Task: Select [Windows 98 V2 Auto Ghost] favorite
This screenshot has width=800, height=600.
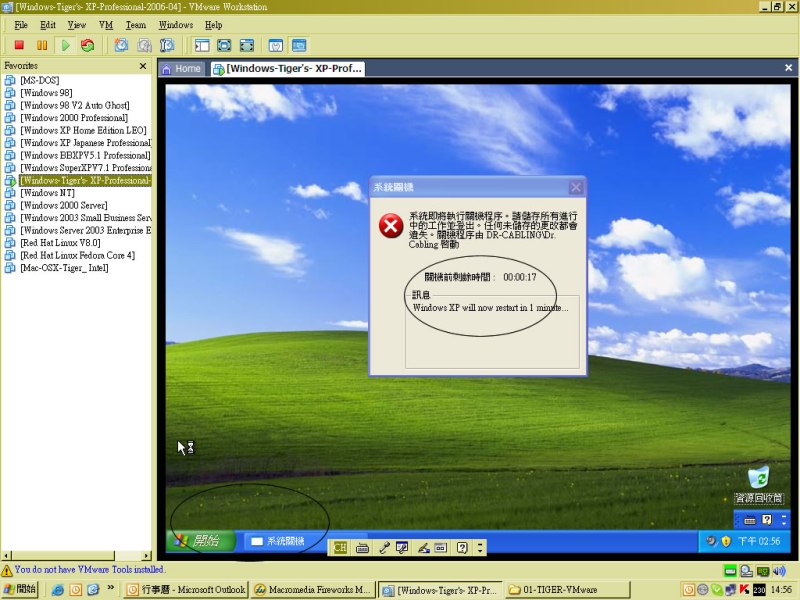Action: coord(74,105)
